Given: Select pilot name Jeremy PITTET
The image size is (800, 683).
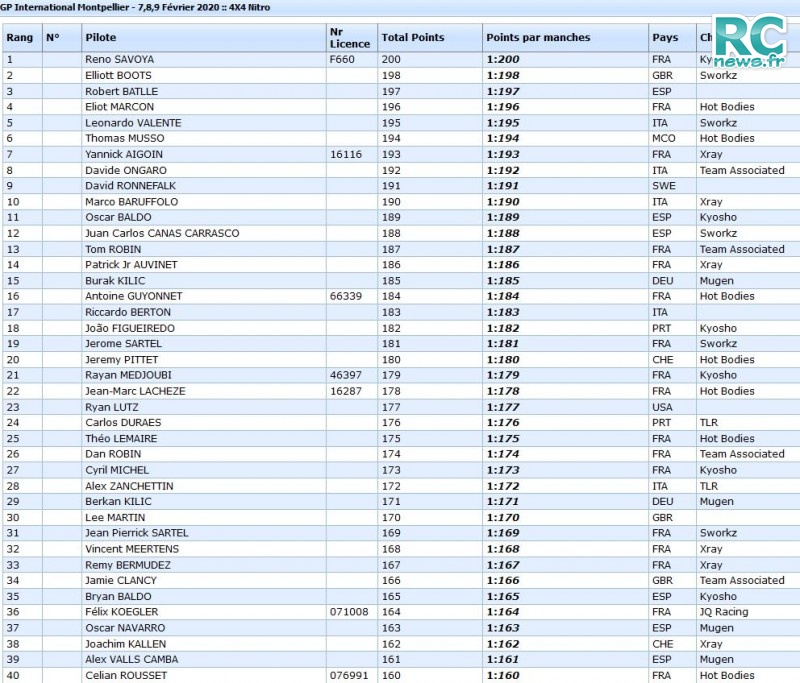Looking at the screenshot, I should pos(121,360).
